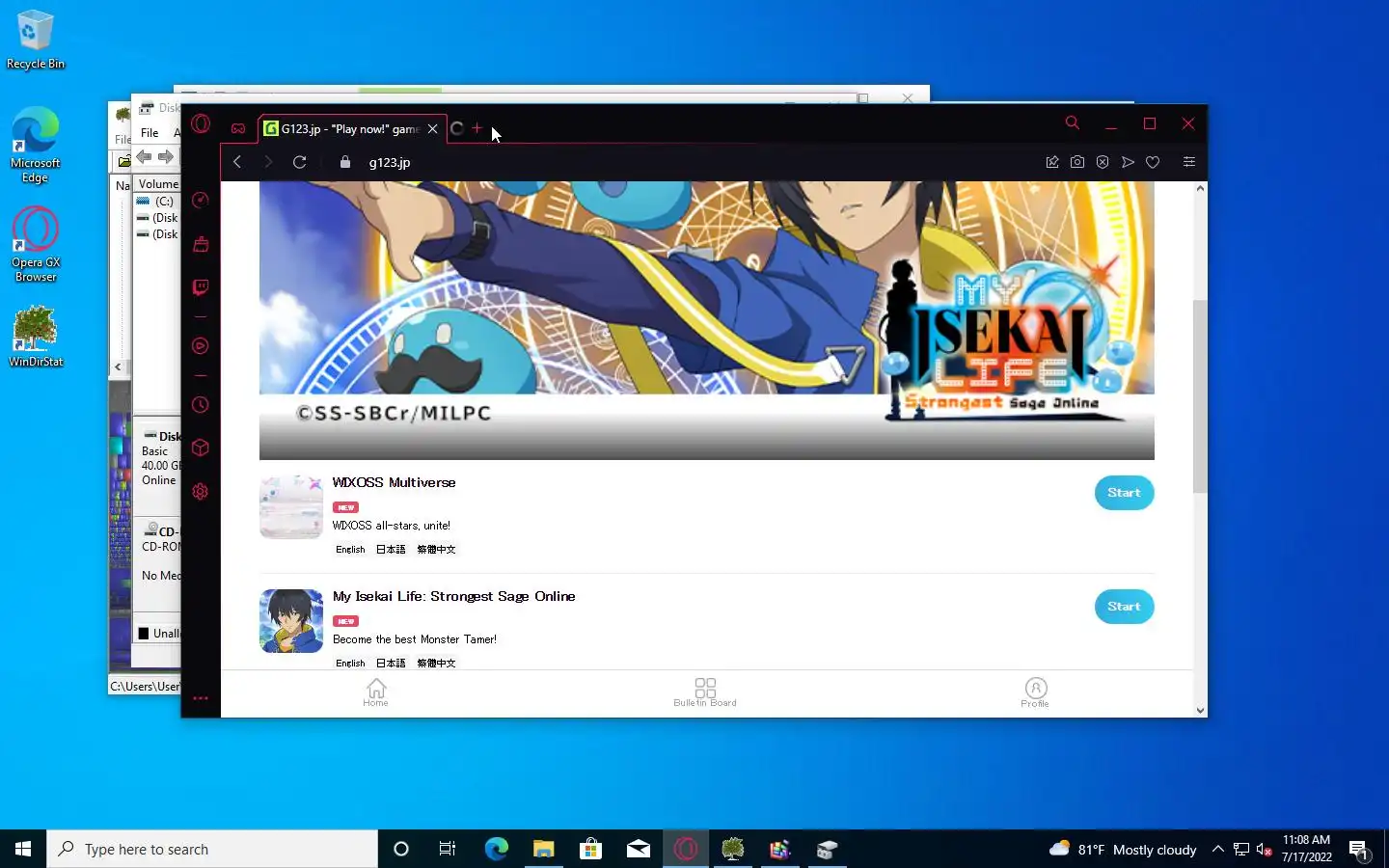Viewport: 1389px width, 868px height.
Task: Click My Isekai Life game thumbnail
Action: point(291,621)
